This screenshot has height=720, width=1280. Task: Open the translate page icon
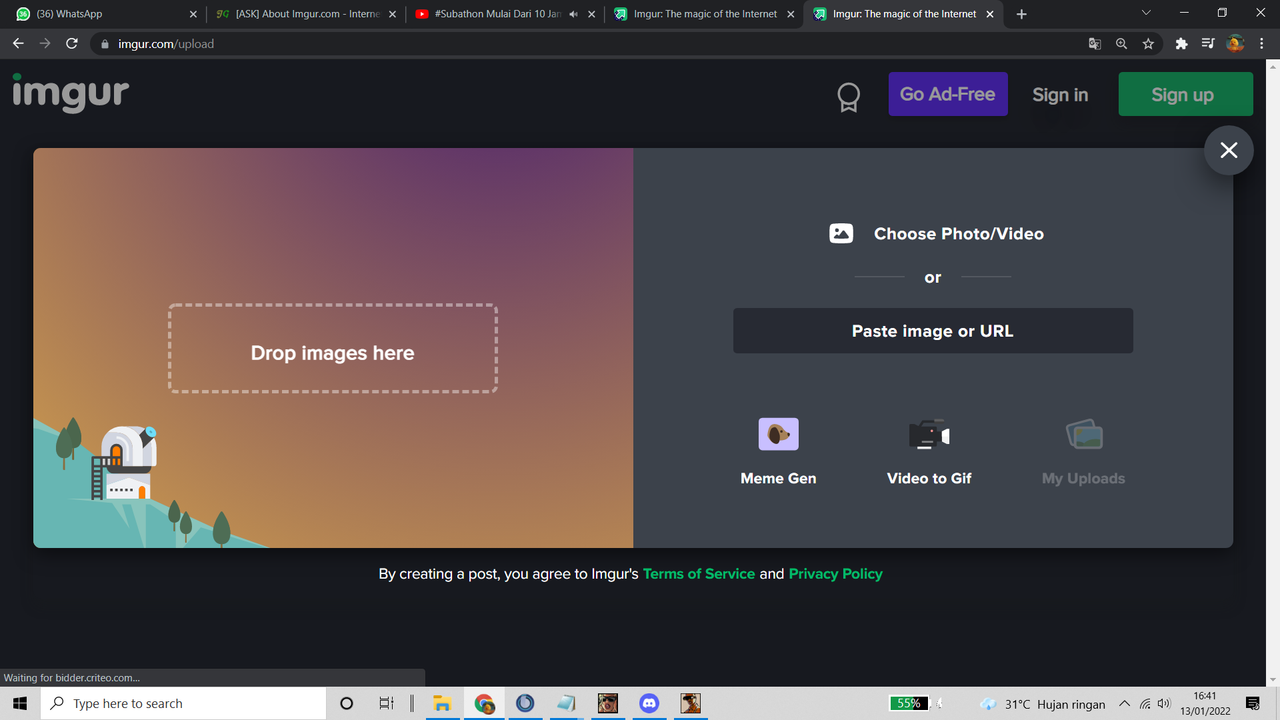1095,44
